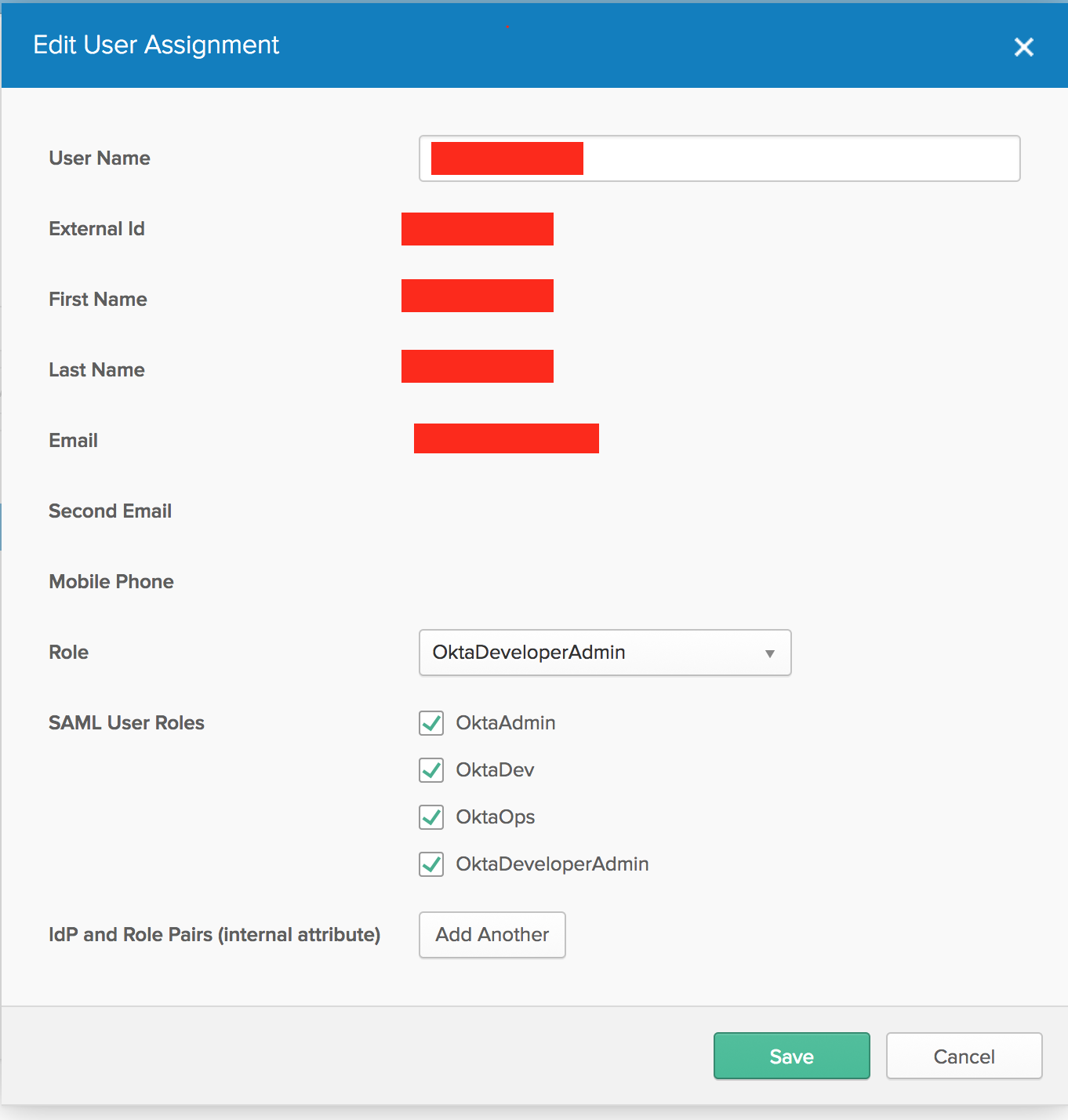Open the Role dropdown showing OktaDeveloperAdmin

point(604,653)
